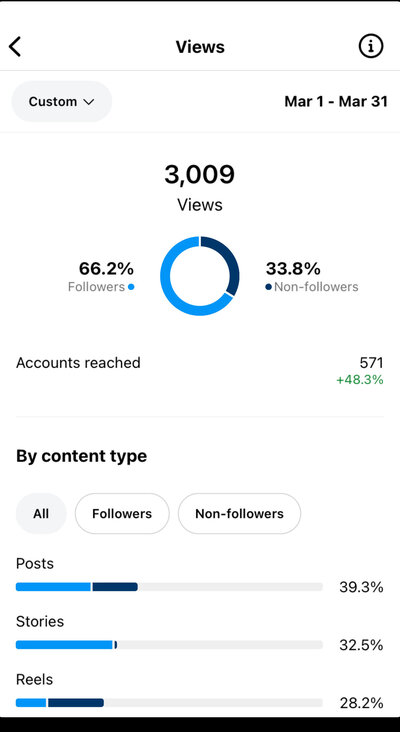Tap the 3,009 total views number
This screenshot has width=400, height=732.
[x=200, y=175]
